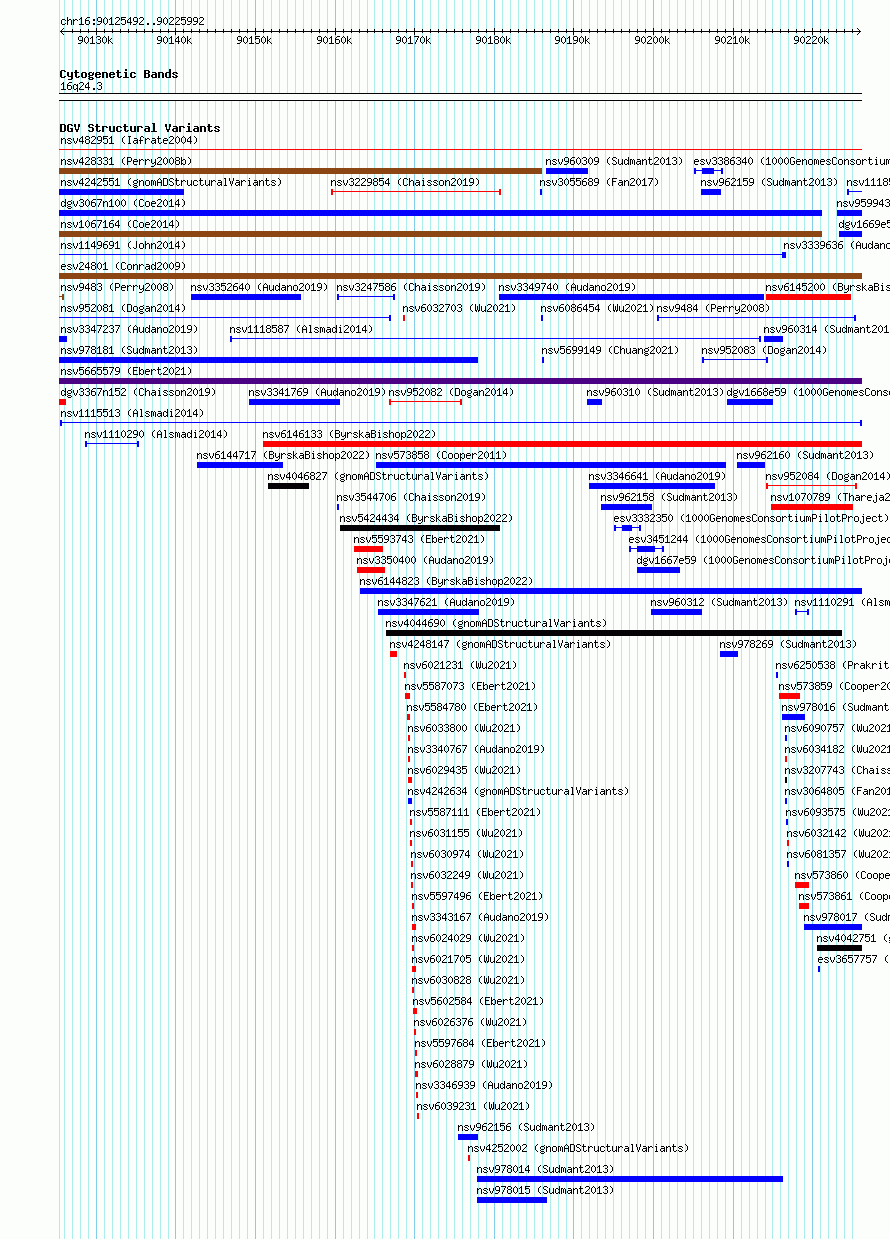Click nsv952082 (Dogan2014) label
The image size is (890, 1239).
point(451,392)
